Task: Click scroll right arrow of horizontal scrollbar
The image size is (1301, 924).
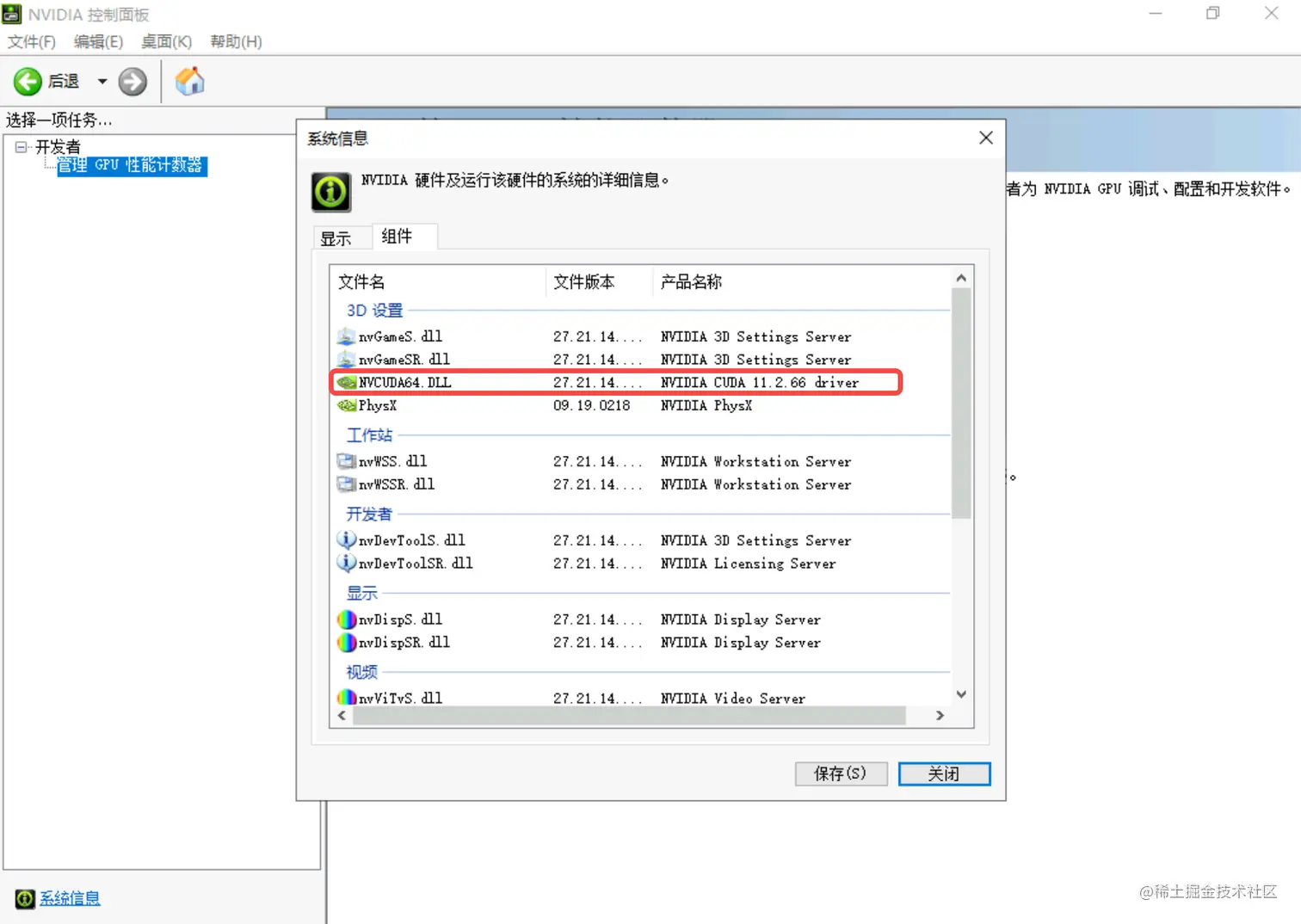Action: point(940,716)
